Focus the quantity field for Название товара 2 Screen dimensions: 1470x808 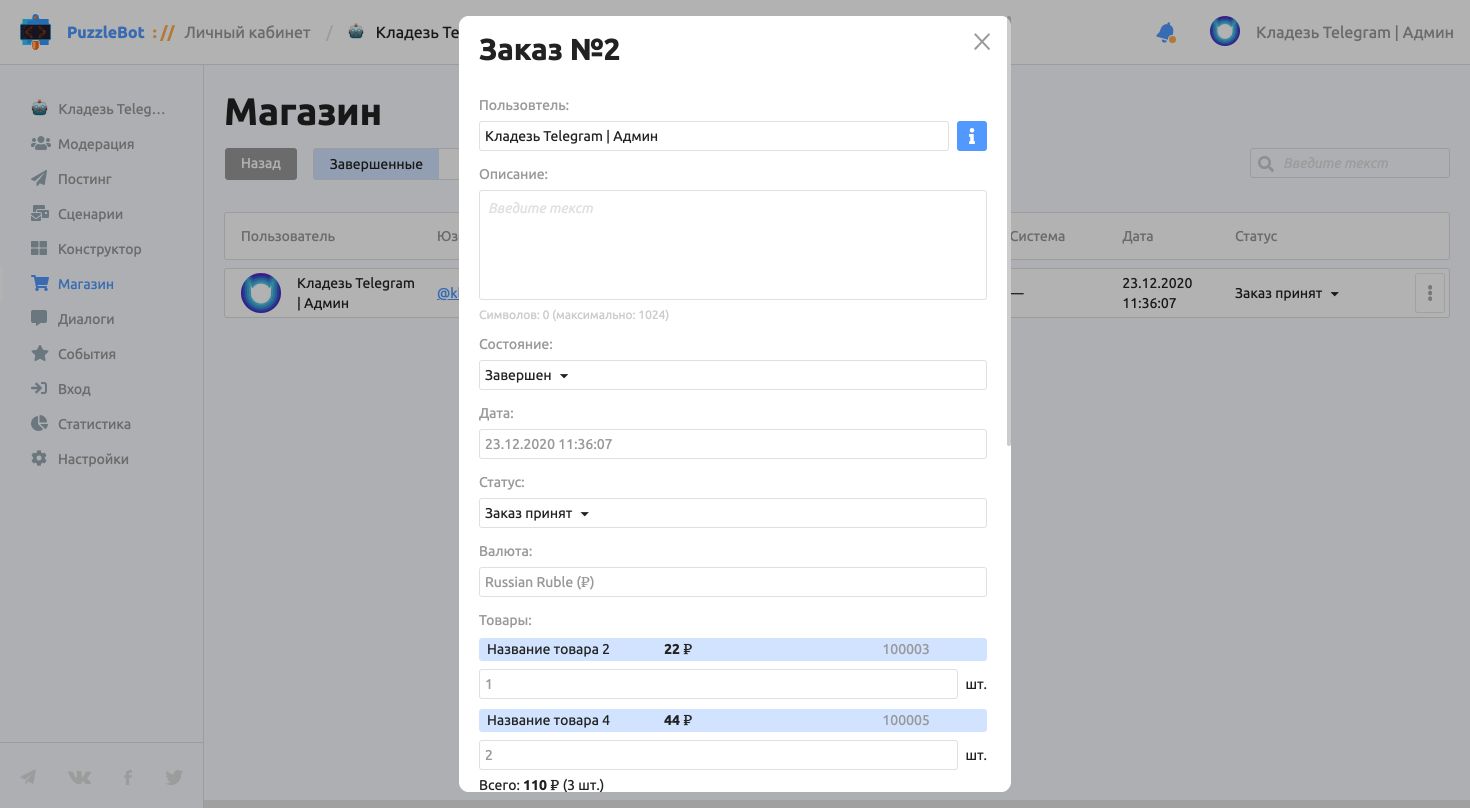(x=718, y=685)
